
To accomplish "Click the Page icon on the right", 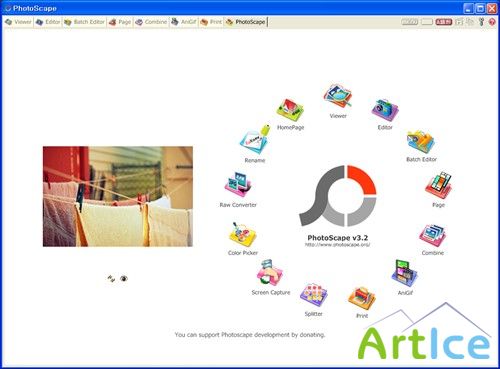I will (438, 185).
